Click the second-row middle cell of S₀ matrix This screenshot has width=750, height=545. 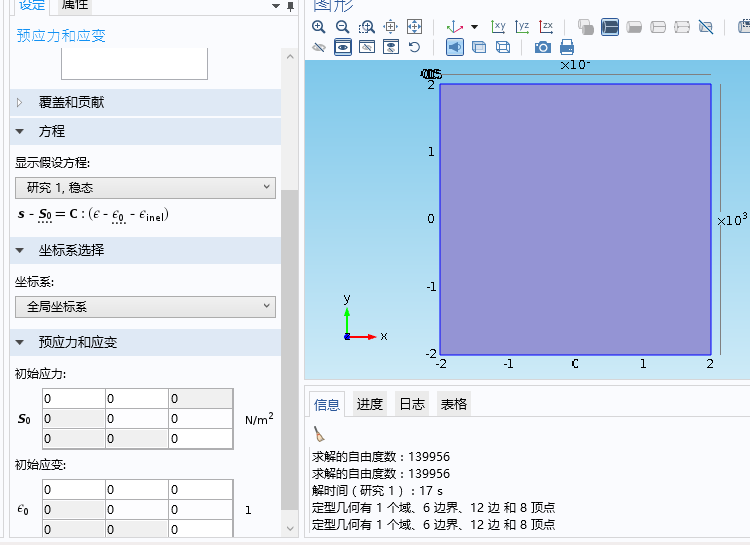tap(137, 419)
